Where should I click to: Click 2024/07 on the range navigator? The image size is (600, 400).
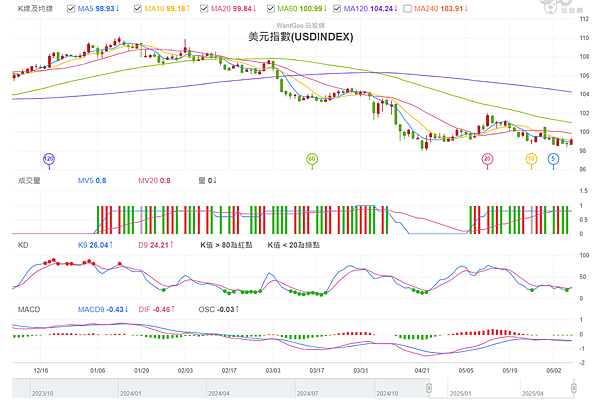[307, 393]
